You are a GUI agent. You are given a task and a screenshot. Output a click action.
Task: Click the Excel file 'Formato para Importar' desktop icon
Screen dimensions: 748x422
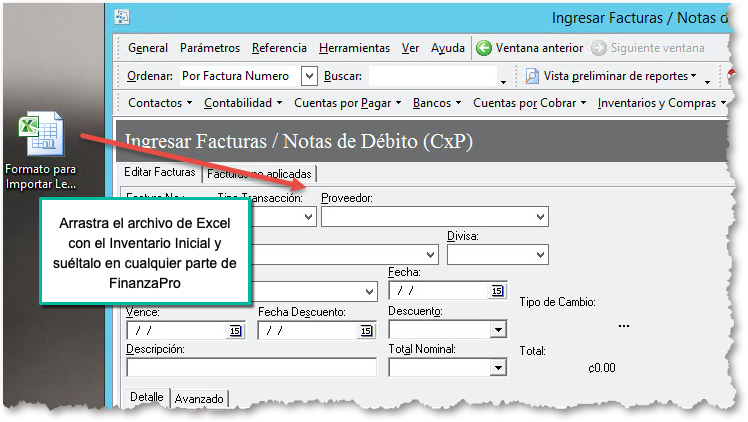coord(41,134)
